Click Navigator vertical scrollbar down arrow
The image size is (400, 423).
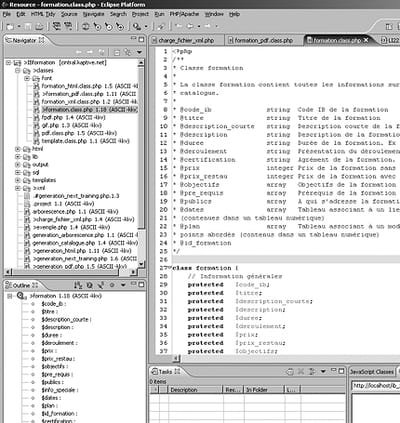(x=141, y=264)
